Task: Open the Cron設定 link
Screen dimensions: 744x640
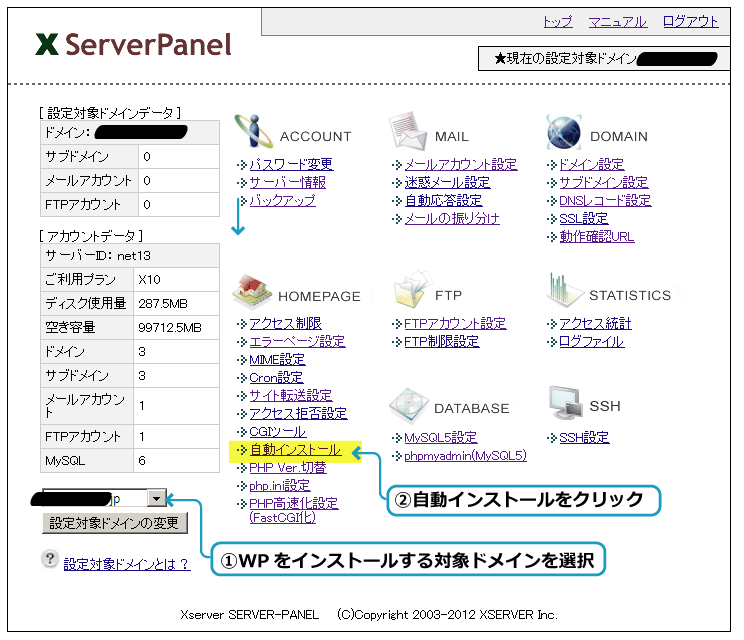Action: [276, 378]
